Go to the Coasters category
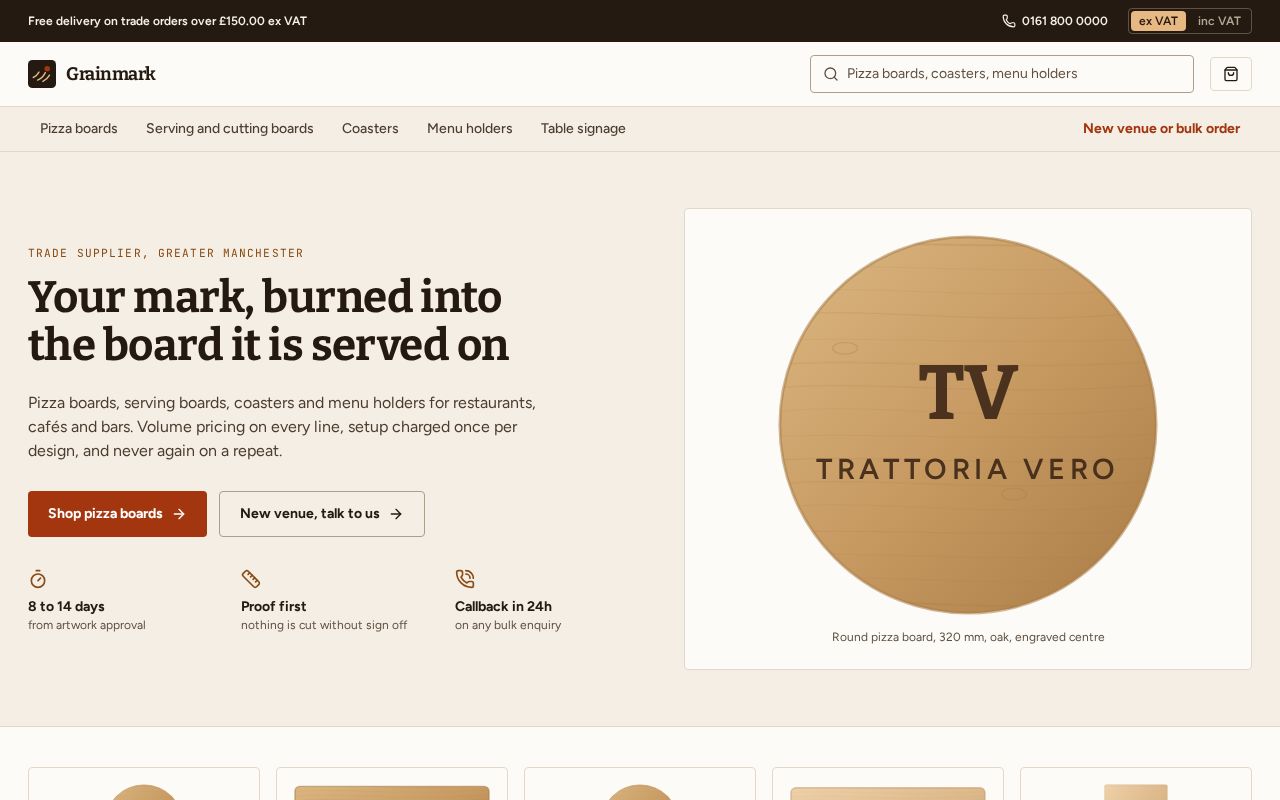The image size is (1280, 800). (x=370, y=129)
